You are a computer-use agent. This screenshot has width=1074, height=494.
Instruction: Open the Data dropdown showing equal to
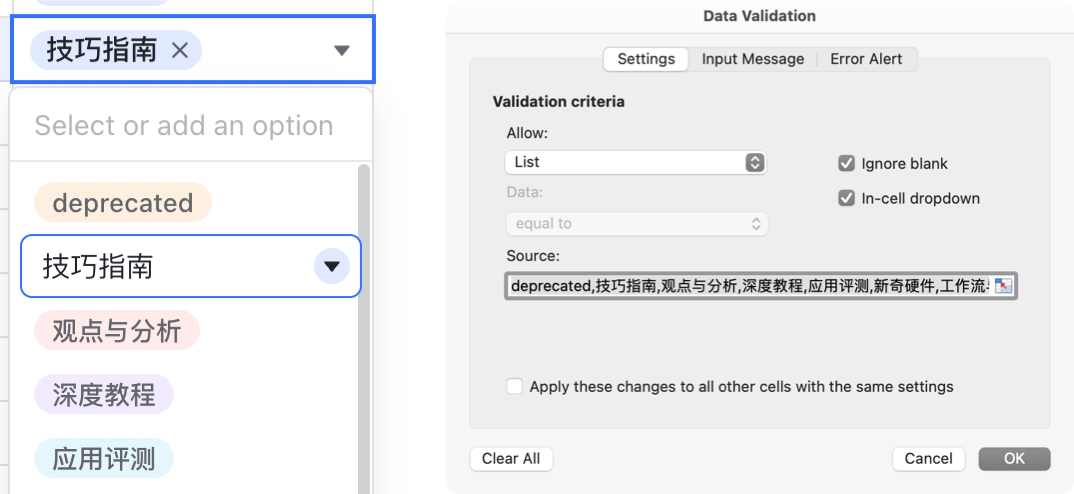635,224
